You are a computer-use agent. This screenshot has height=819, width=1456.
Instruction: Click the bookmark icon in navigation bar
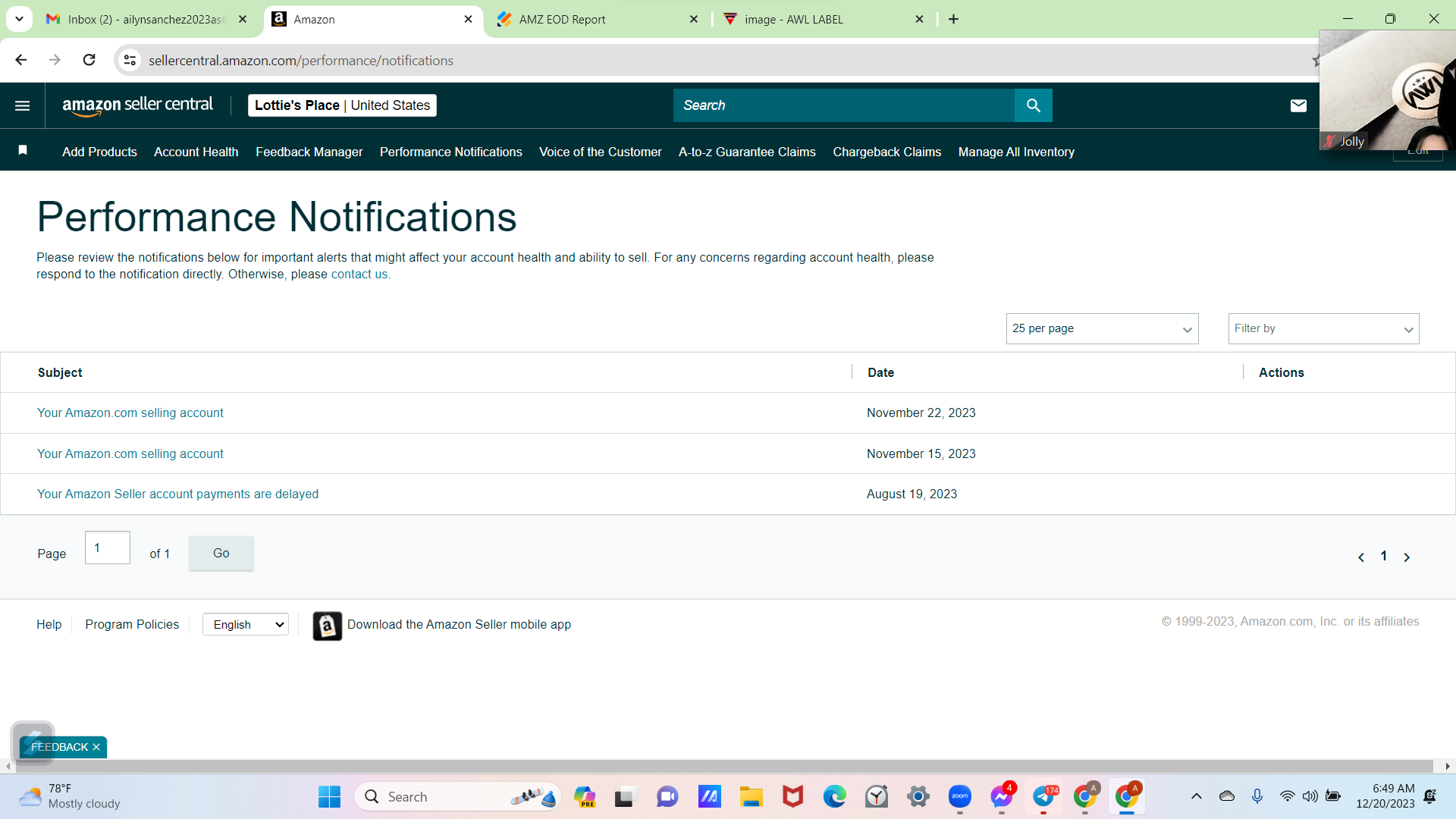click(x=23, y=150)
